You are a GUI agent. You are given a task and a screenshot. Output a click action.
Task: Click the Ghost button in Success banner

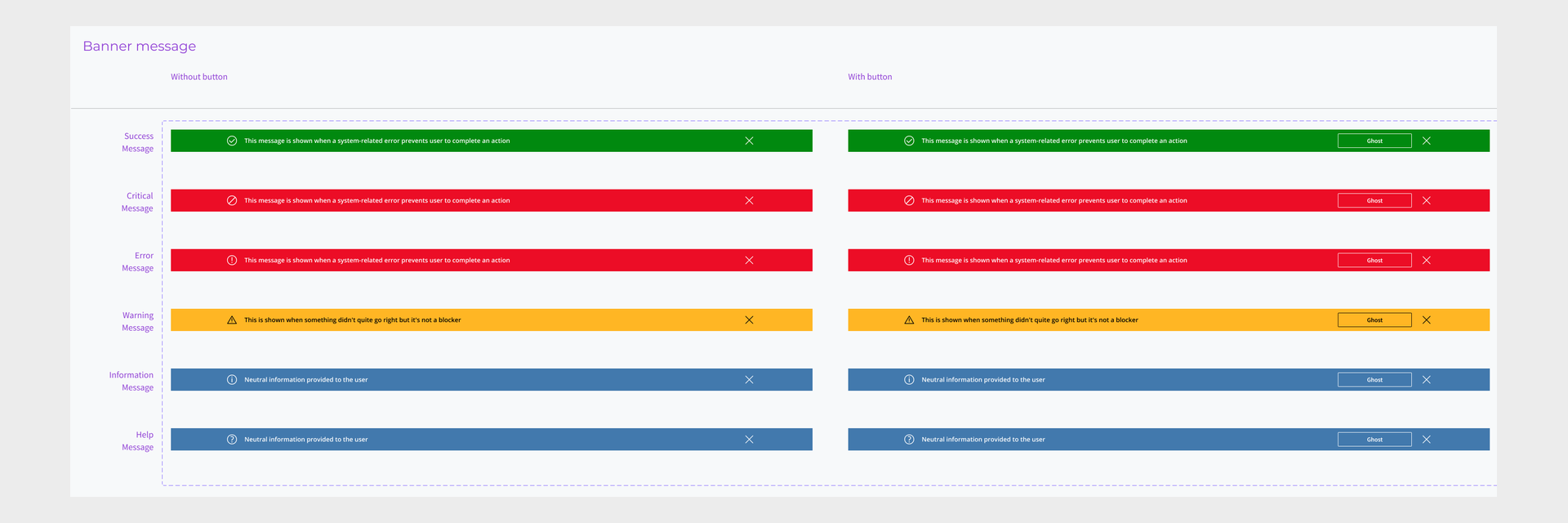tap(1374, 141)
